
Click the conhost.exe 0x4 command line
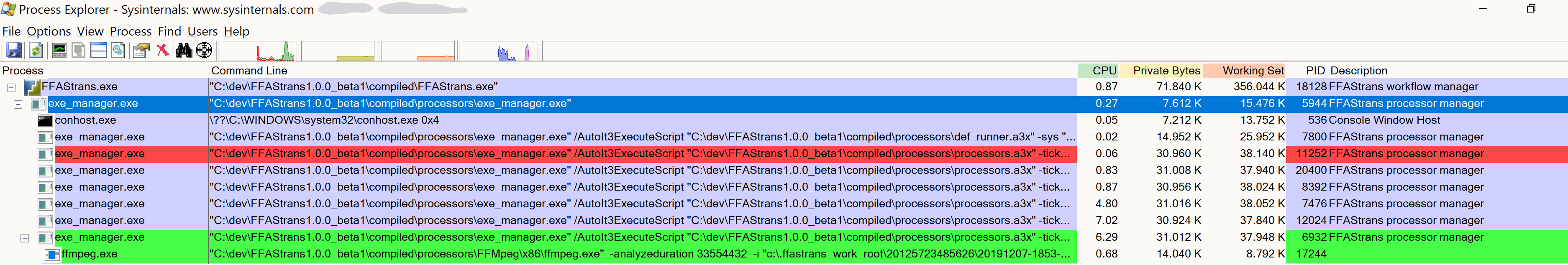(x=324, y=120)
